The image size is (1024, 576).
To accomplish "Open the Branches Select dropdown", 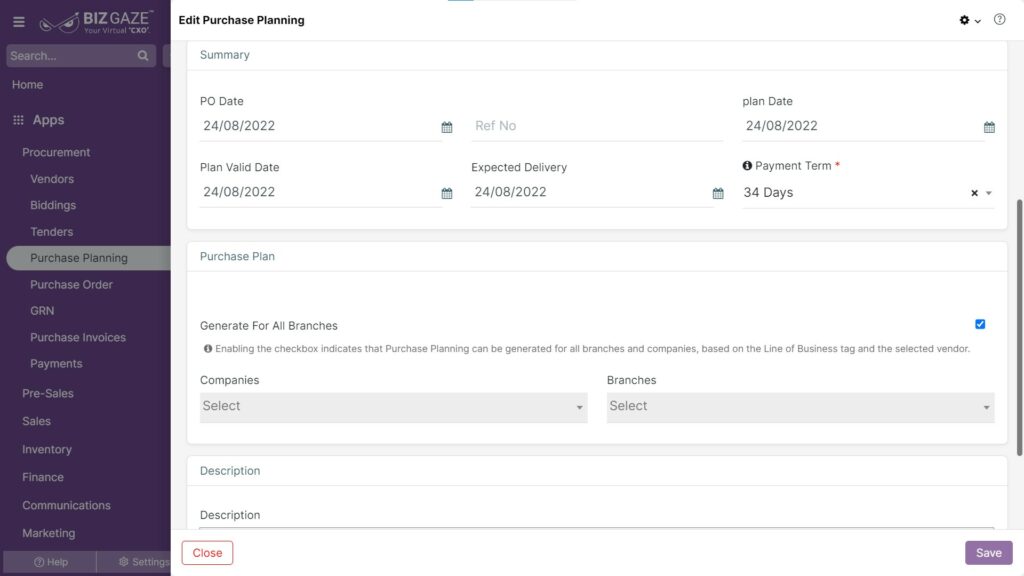I will coord(800,407).
